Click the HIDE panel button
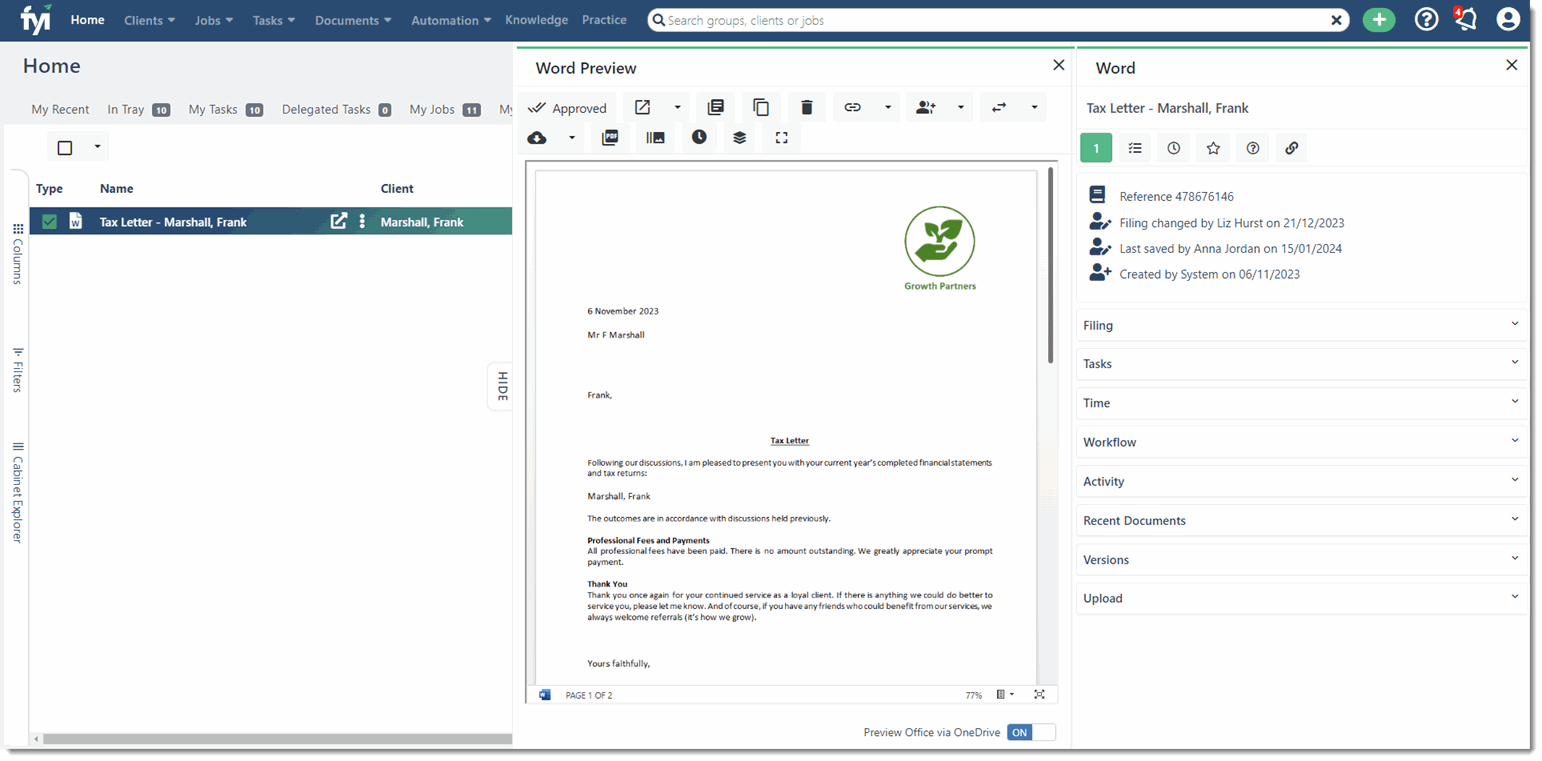Screen dimensions: 1542x761 tap(502, 386)
